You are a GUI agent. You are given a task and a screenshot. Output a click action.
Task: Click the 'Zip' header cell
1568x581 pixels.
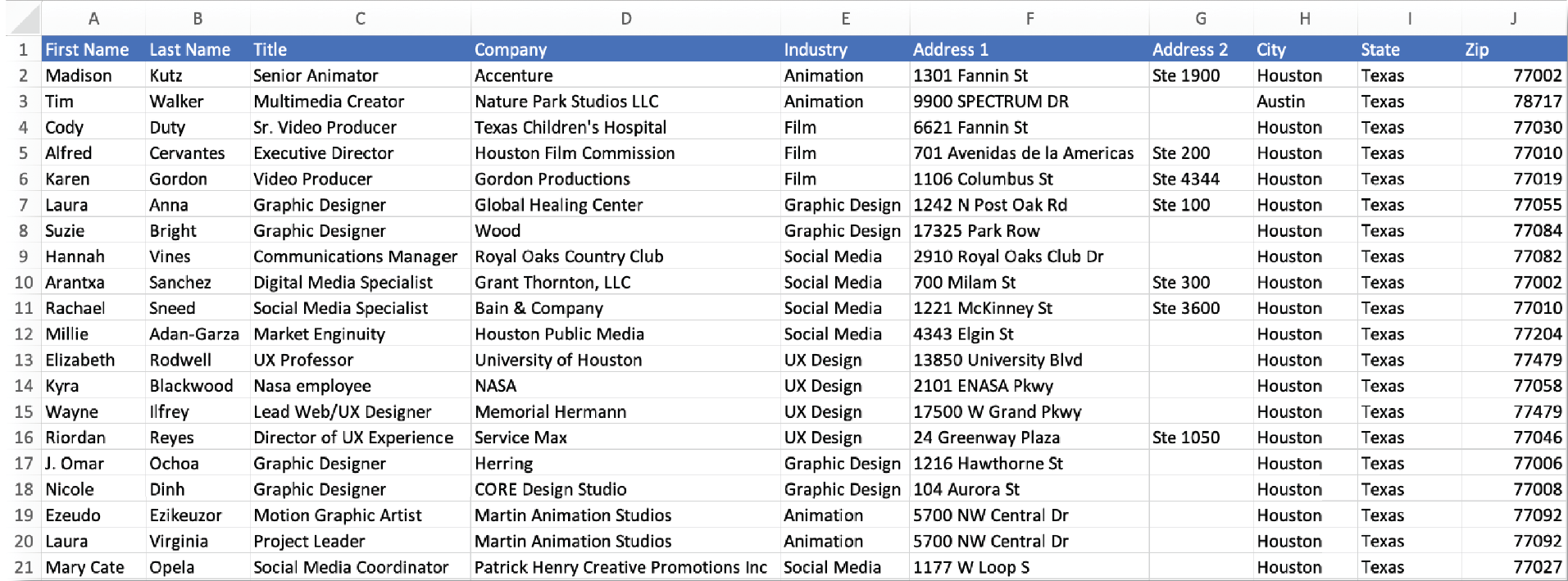pos(1513,49)
